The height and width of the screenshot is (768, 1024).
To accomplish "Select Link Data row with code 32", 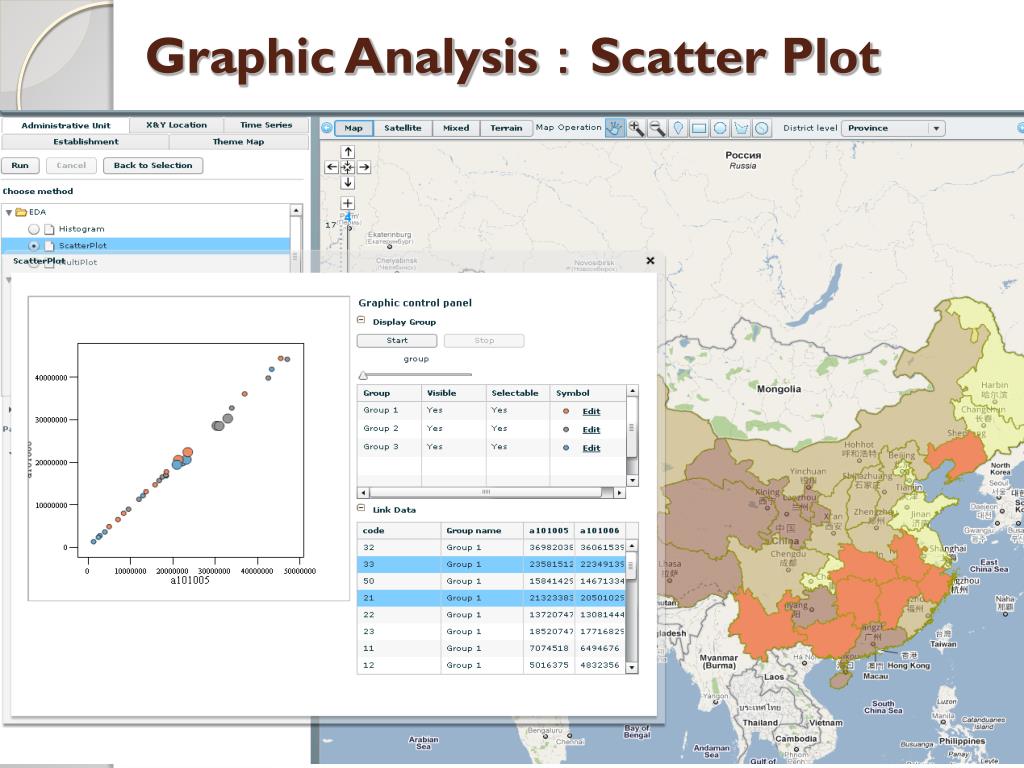I will [491, 547].
